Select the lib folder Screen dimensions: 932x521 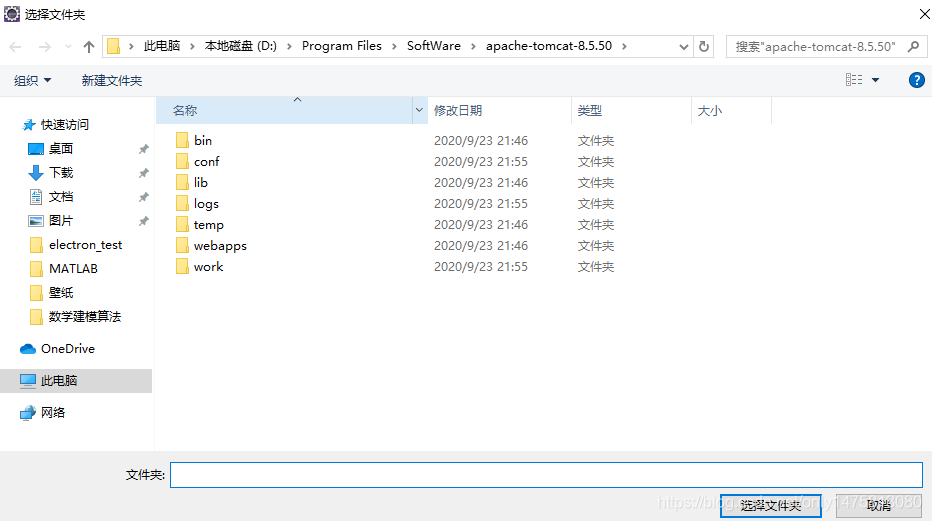click(200, 182)
